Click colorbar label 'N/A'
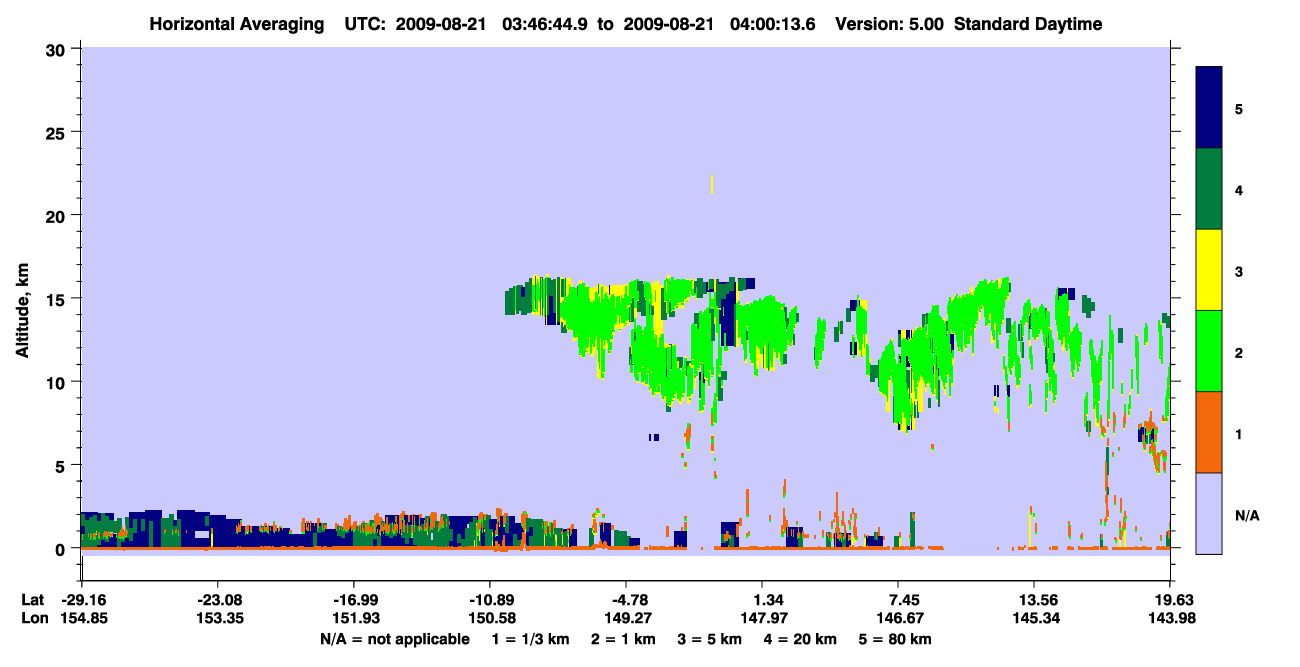 point(1246,516)
